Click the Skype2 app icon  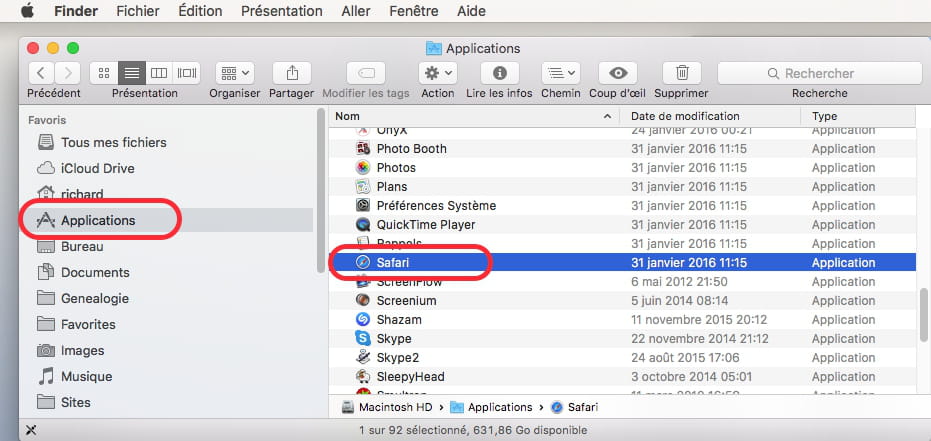pyautogui.click(x=363, y=357)
